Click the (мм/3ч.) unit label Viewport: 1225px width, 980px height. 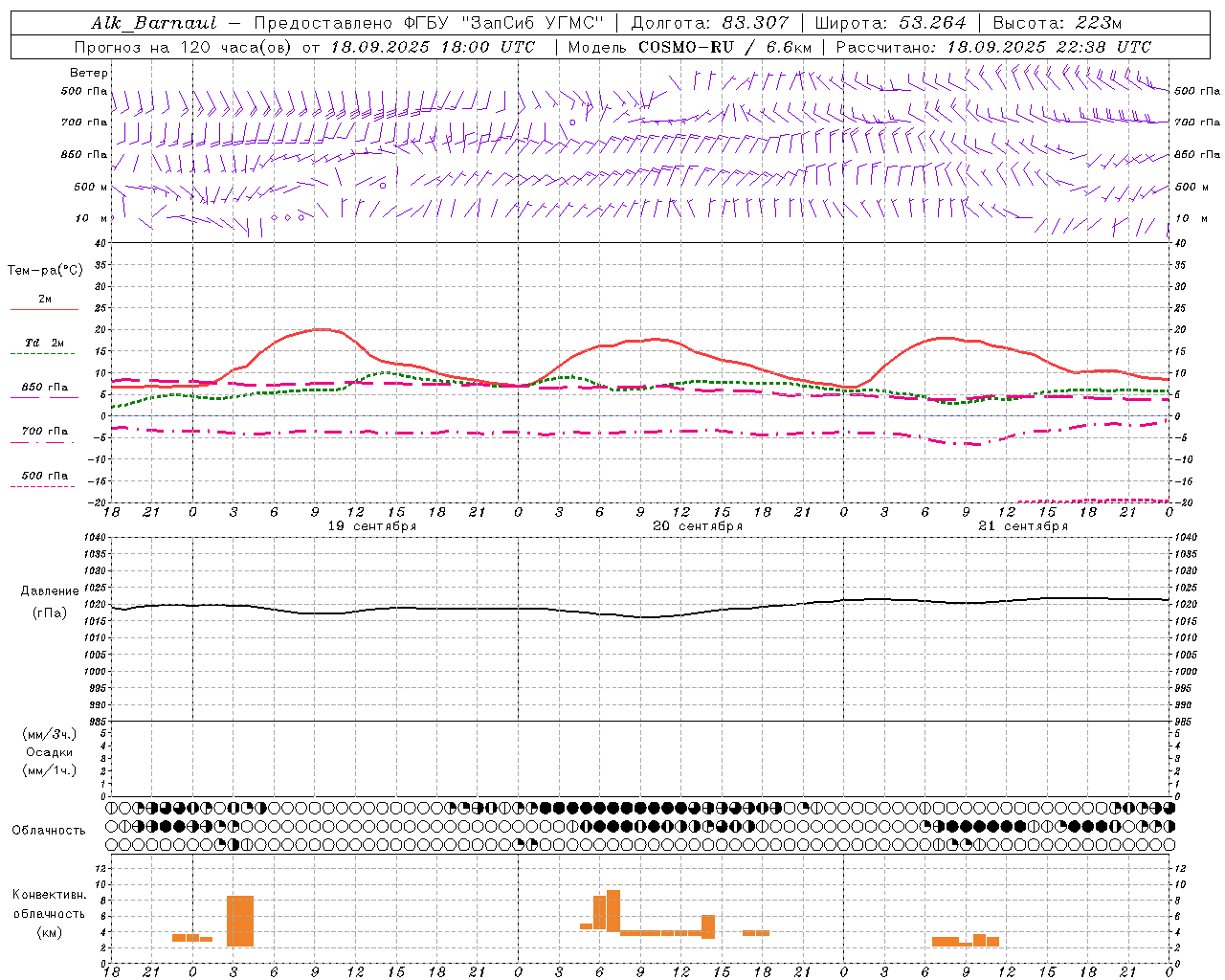[x=49, y=734]
